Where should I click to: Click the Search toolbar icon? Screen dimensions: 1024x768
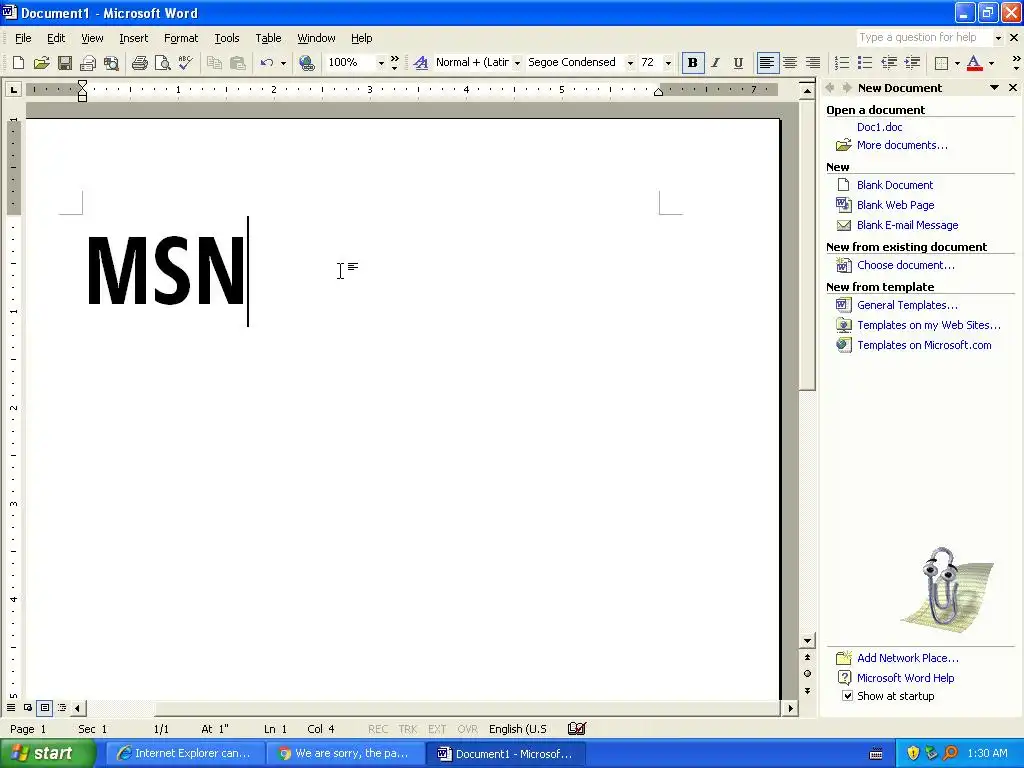coord(112,63)
